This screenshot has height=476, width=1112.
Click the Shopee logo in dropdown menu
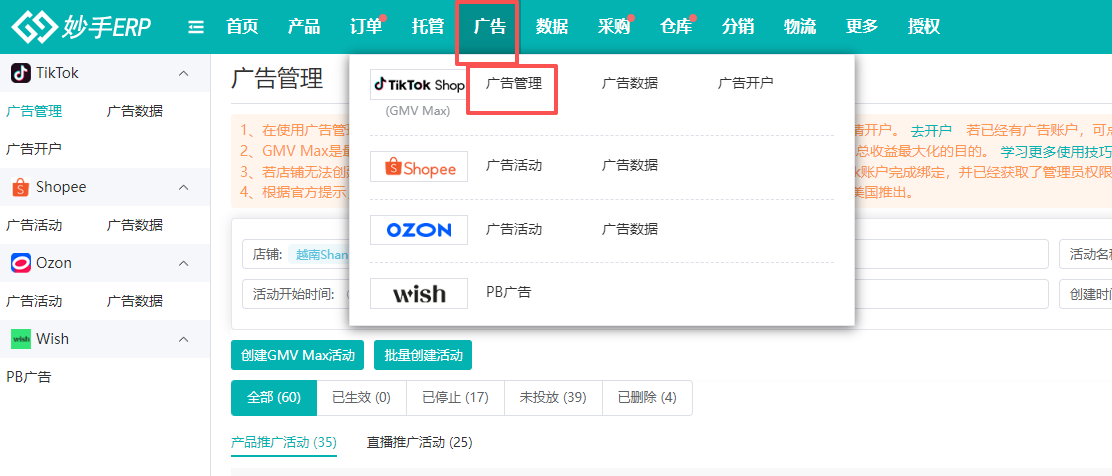(418, 167)
